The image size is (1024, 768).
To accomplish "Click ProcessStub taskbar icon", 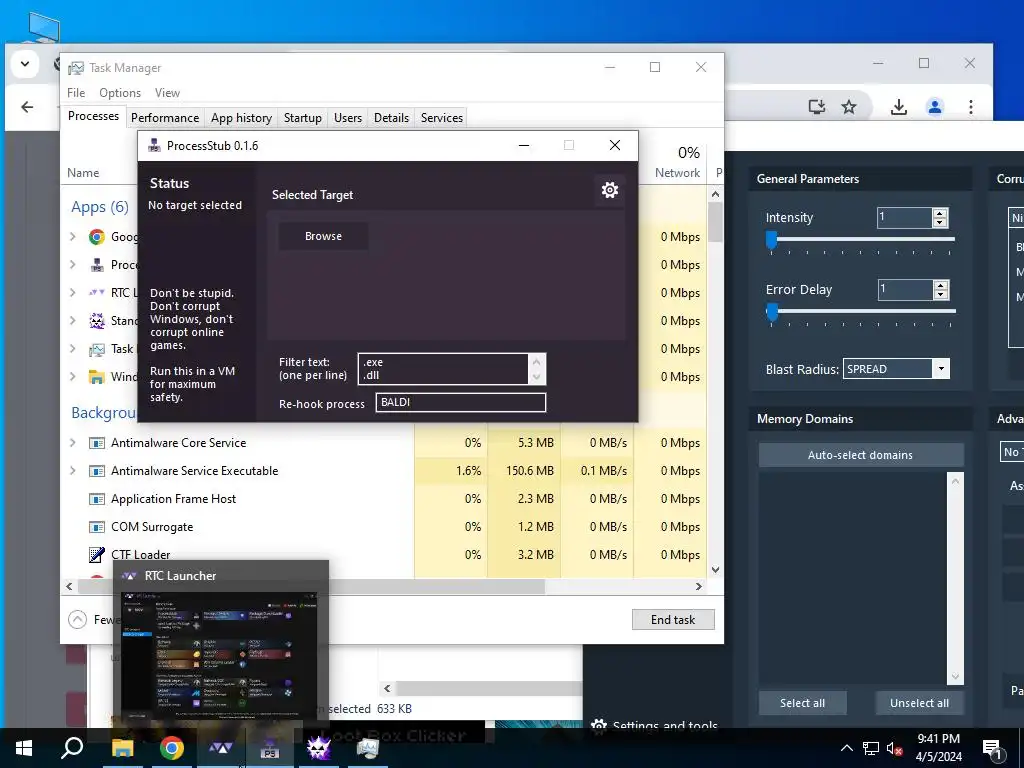I will (x=270, y=749).
